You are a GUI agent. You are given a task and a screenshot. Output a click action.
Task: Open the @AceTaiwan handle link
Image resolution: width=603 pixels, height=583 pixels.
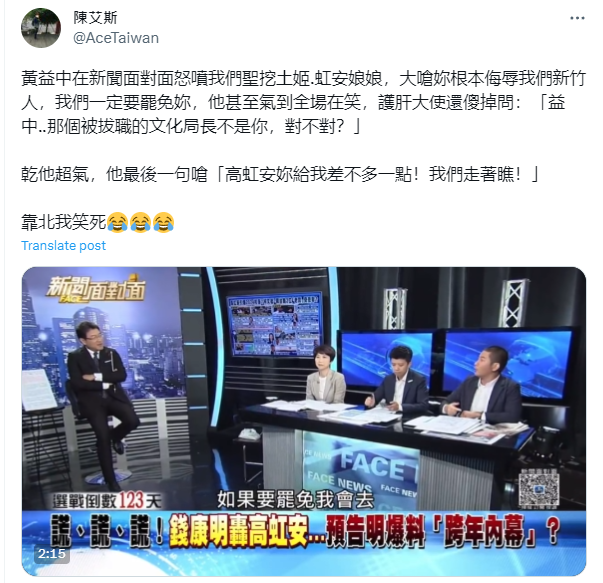(x=116, y=38)
